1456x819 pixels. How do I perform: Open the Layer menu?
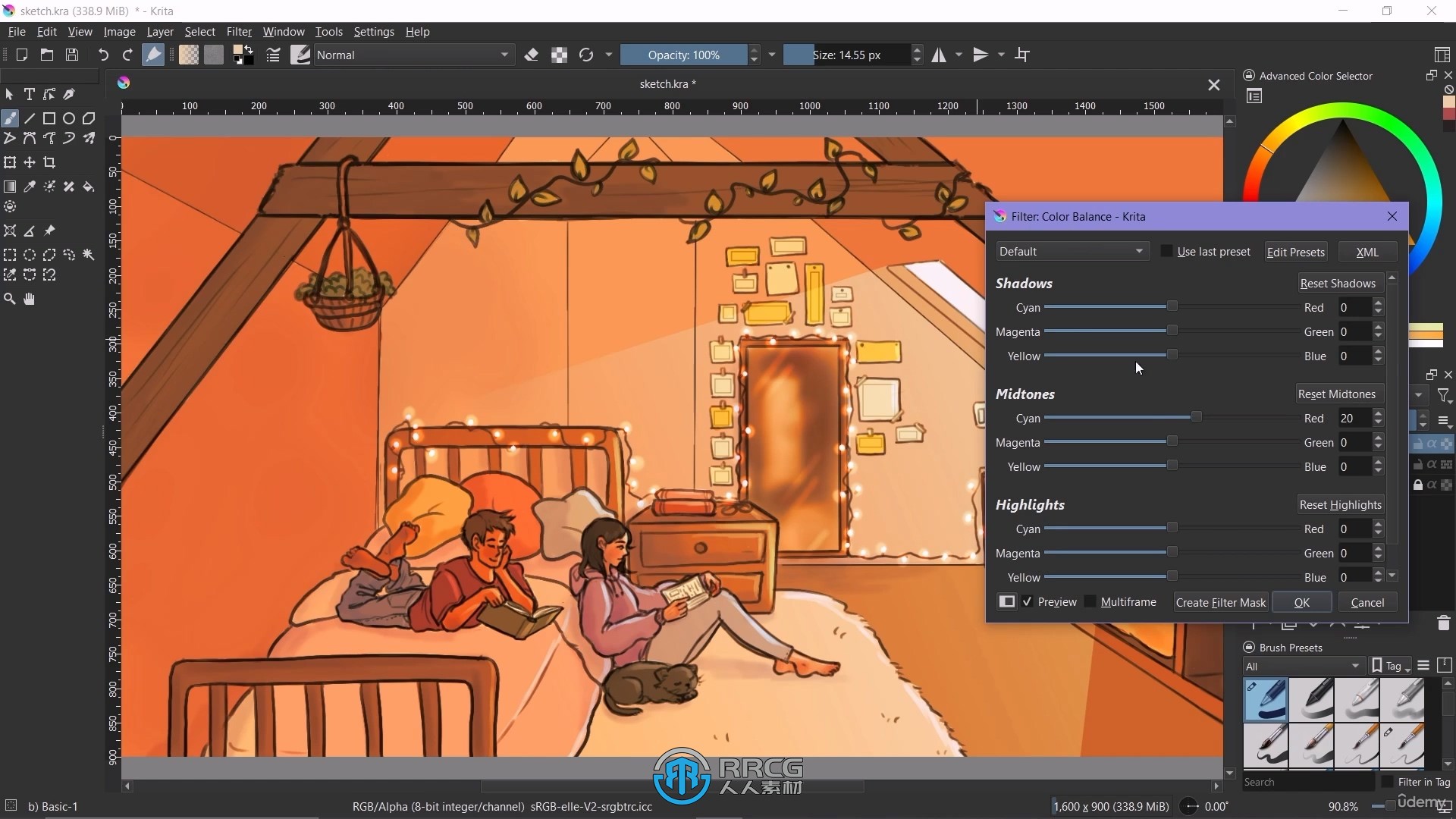(160, 31)
